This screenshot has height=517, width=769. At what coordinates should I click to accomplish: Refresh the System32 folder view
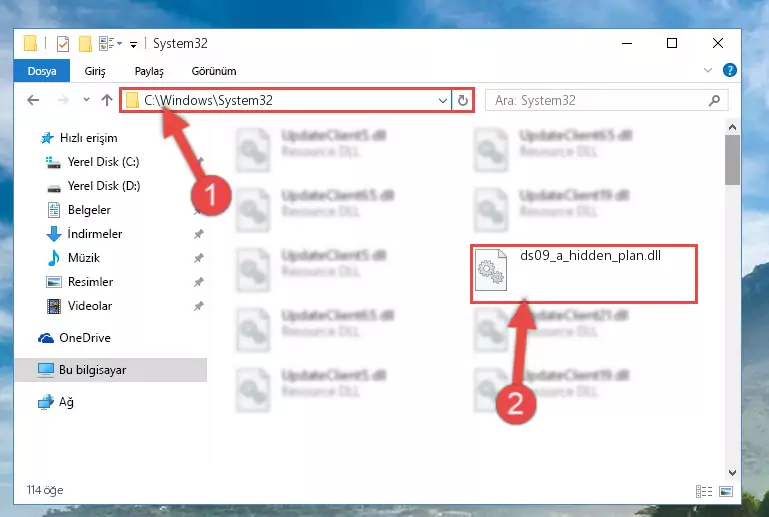[x=462, y=101]
